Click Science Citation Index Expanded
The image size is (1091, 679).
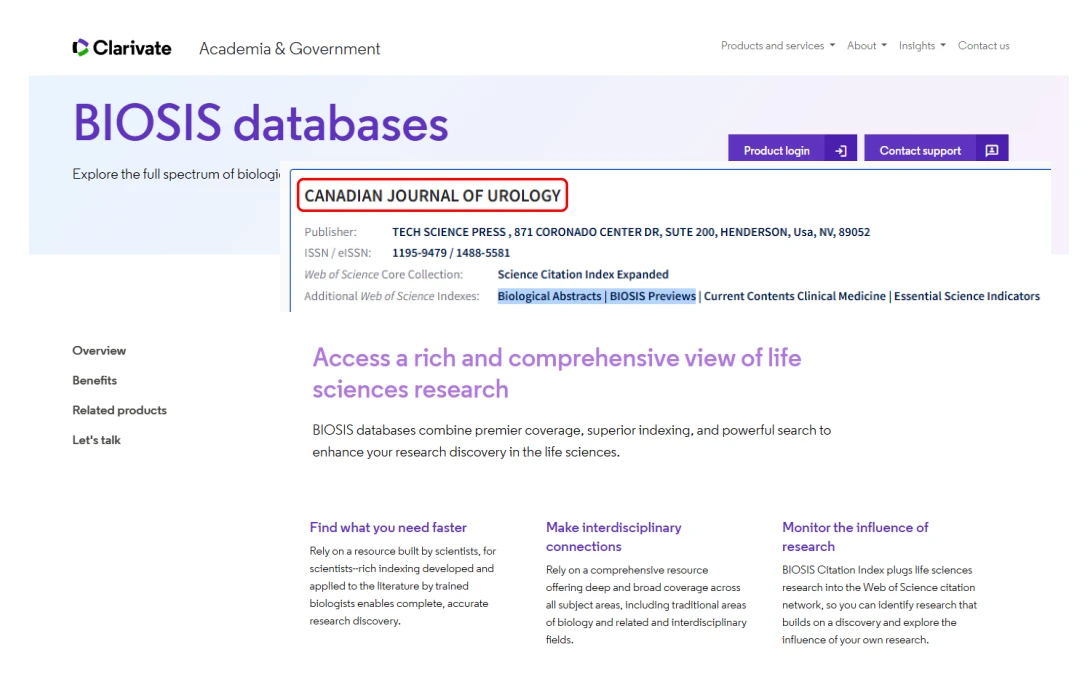pyautogui.click(x=583, y=274)
